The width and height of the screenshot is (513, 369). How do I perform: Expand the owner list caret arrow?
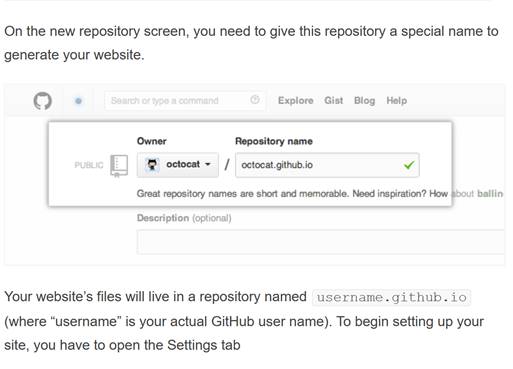click(208, 164)
